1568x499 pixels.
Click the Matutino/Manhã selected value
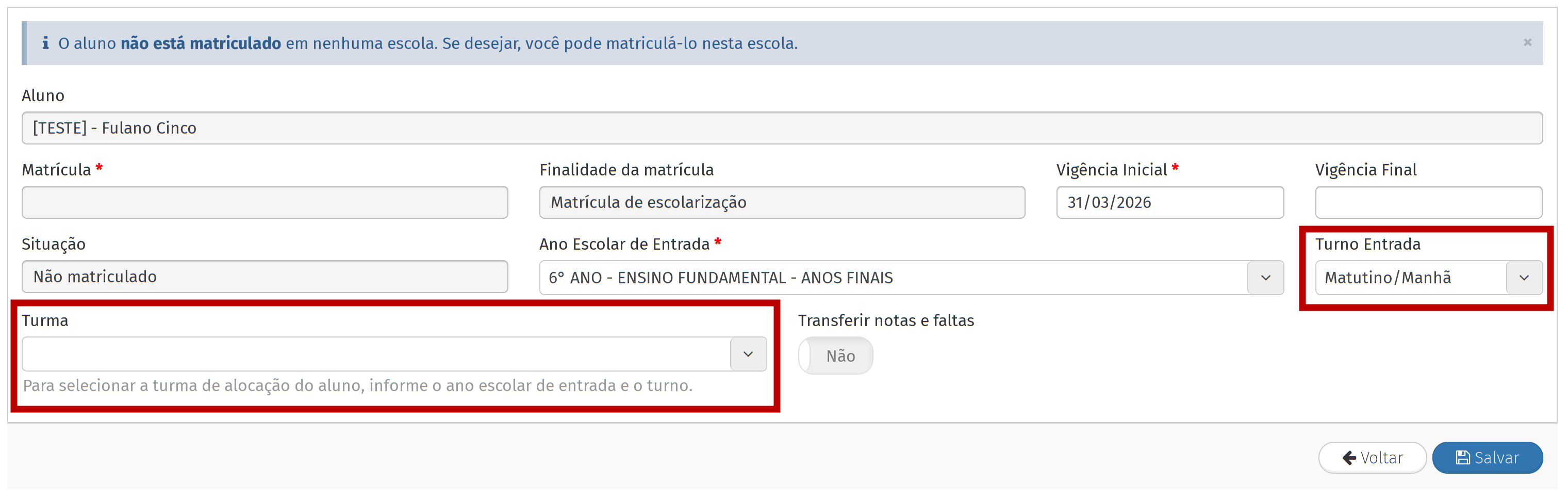point(1387,278)
